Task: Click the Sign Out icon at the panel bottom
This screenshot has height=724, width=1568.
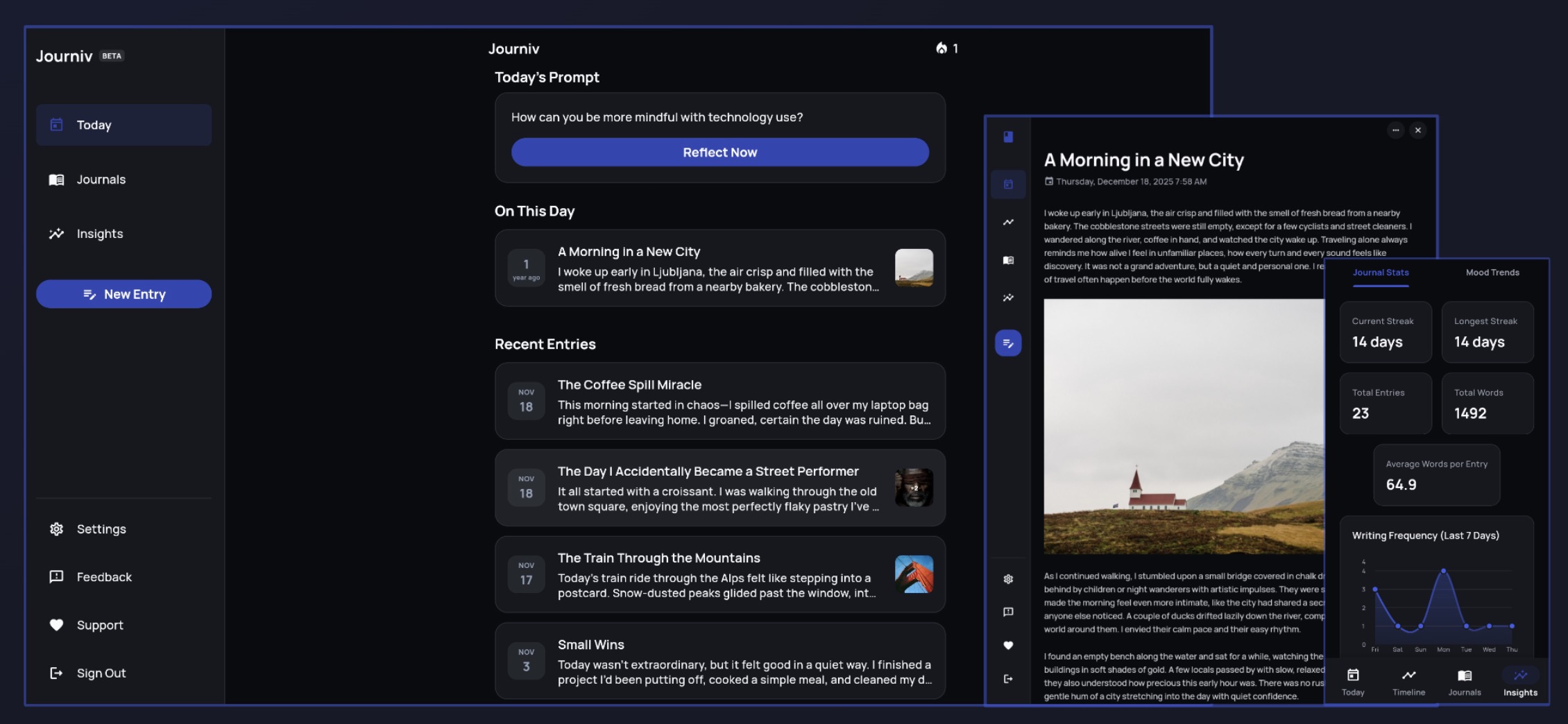Action: click(x=1007, y=678)
